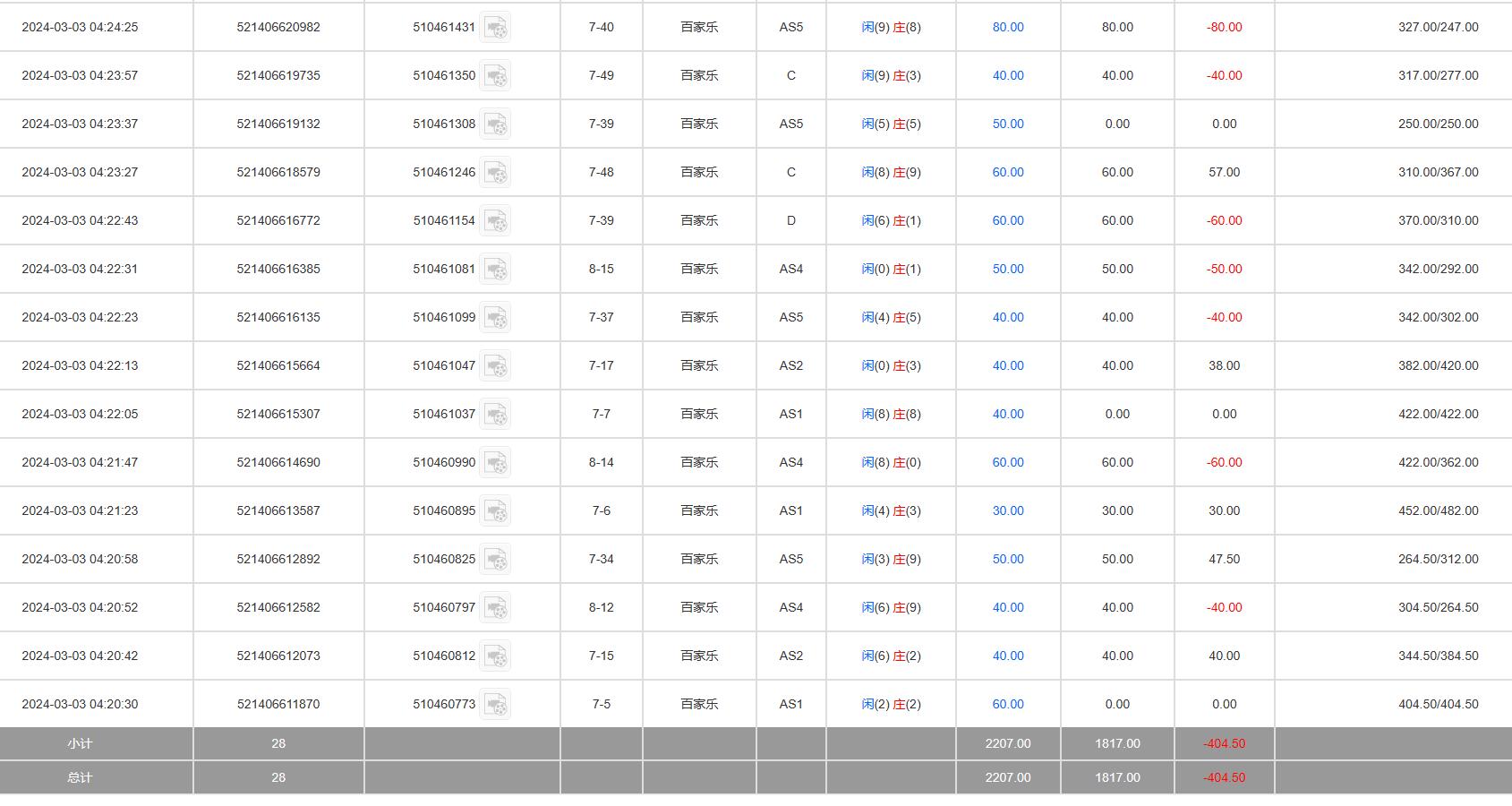This screenshot has width=1512, height=806.
Task: Click win/loss value -80.00
Action: click(1224, 27)
